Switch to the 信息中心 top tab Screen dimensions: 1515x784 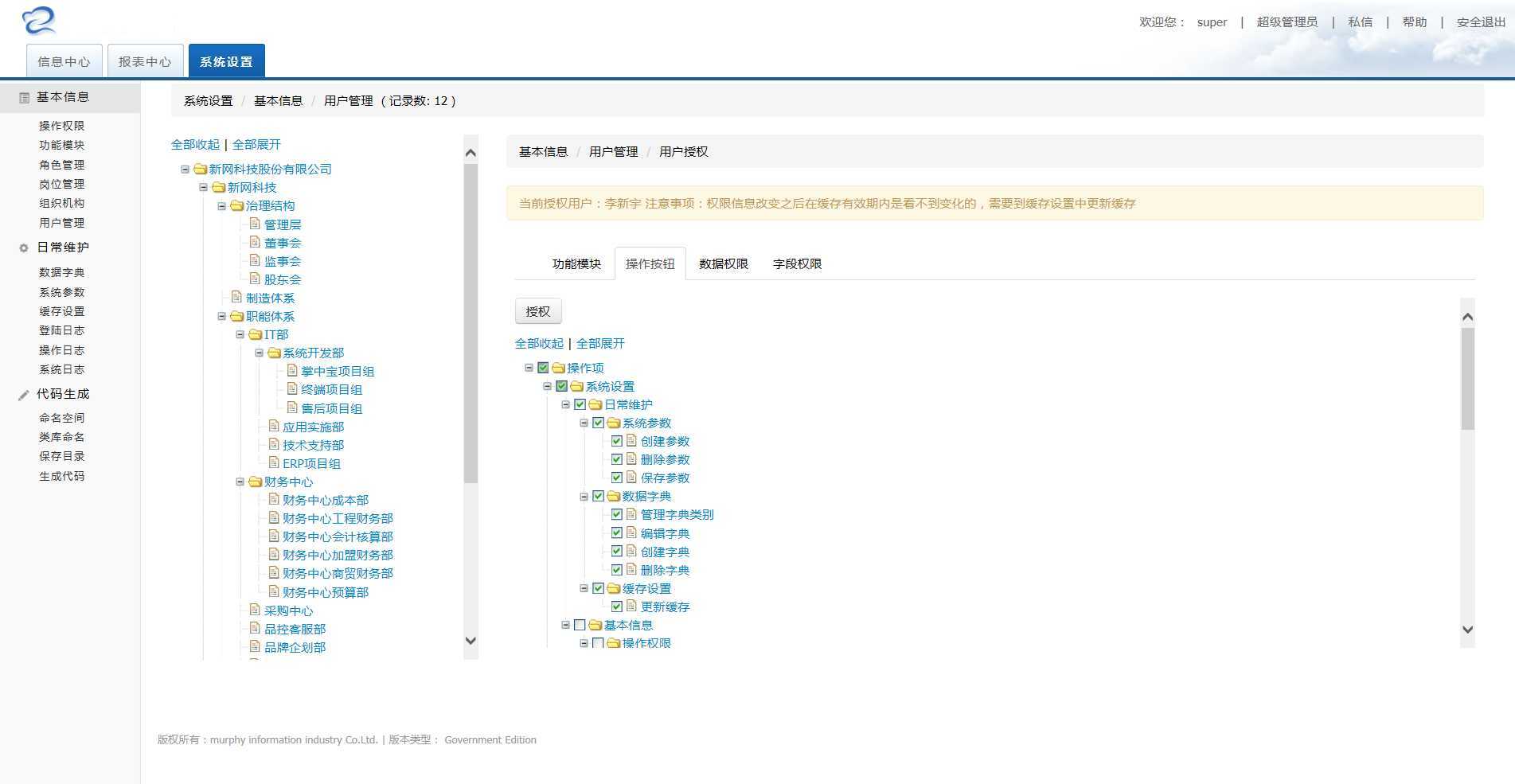coord(64,61)
